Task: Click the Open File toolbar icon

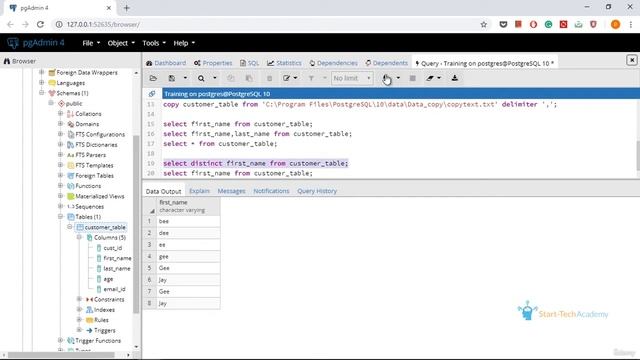Action: coord(153,78)
